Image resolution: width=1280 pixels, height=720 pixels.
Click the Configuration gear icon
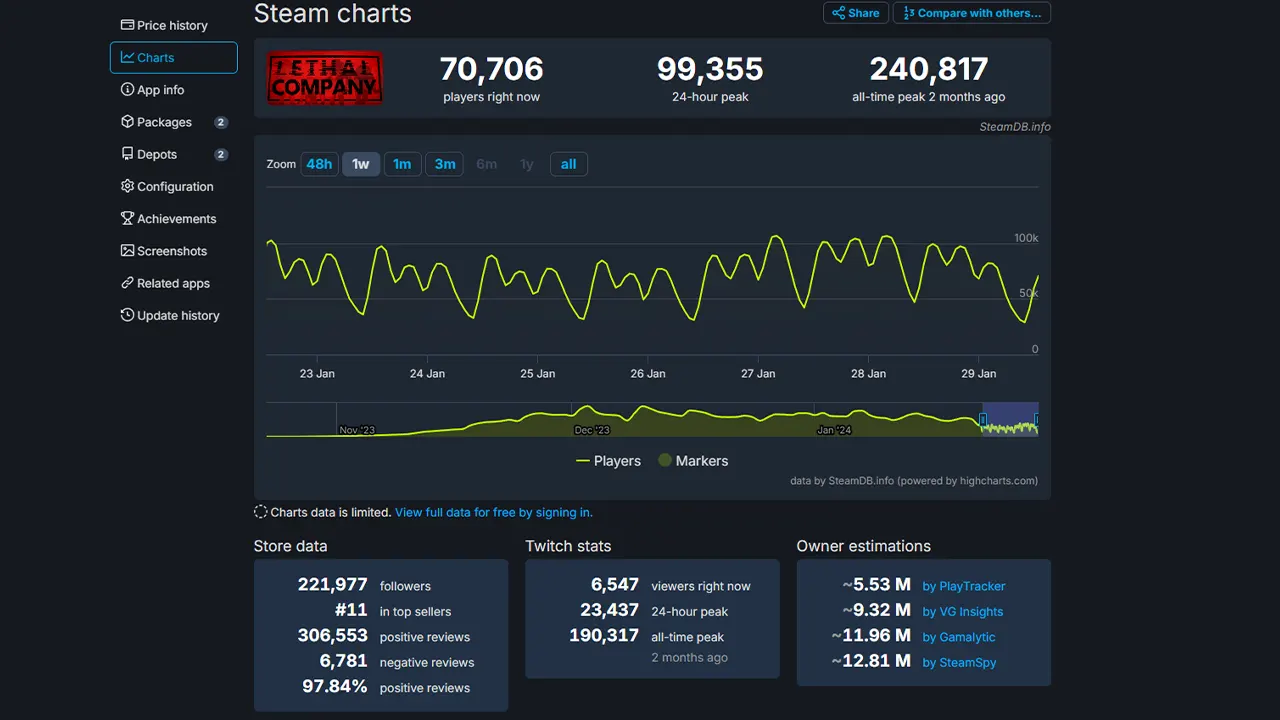127,186
